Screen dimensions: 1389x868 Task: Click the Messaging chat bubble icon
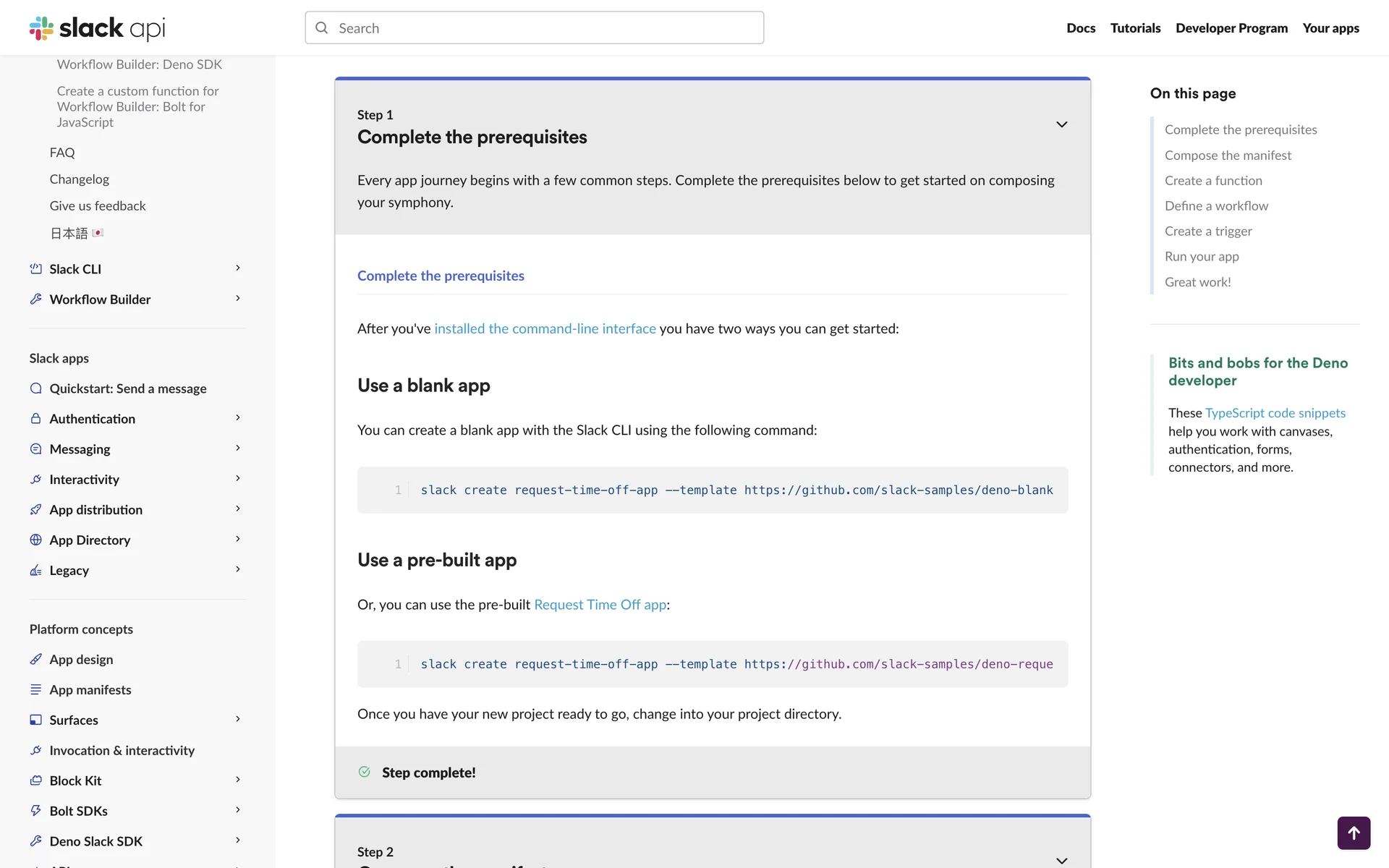tap(35, 449)
